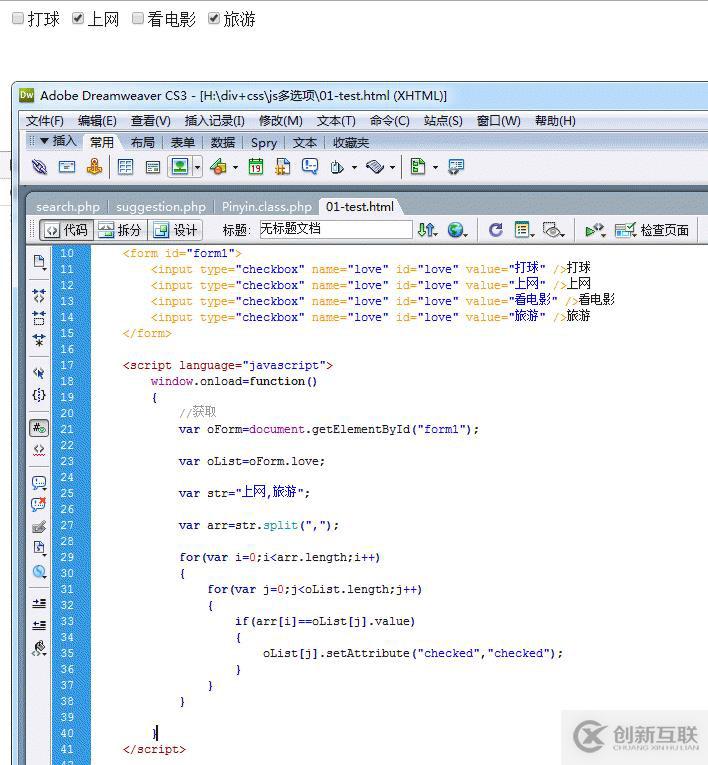Refresh design view with the refresh icon

pos(496,230)
